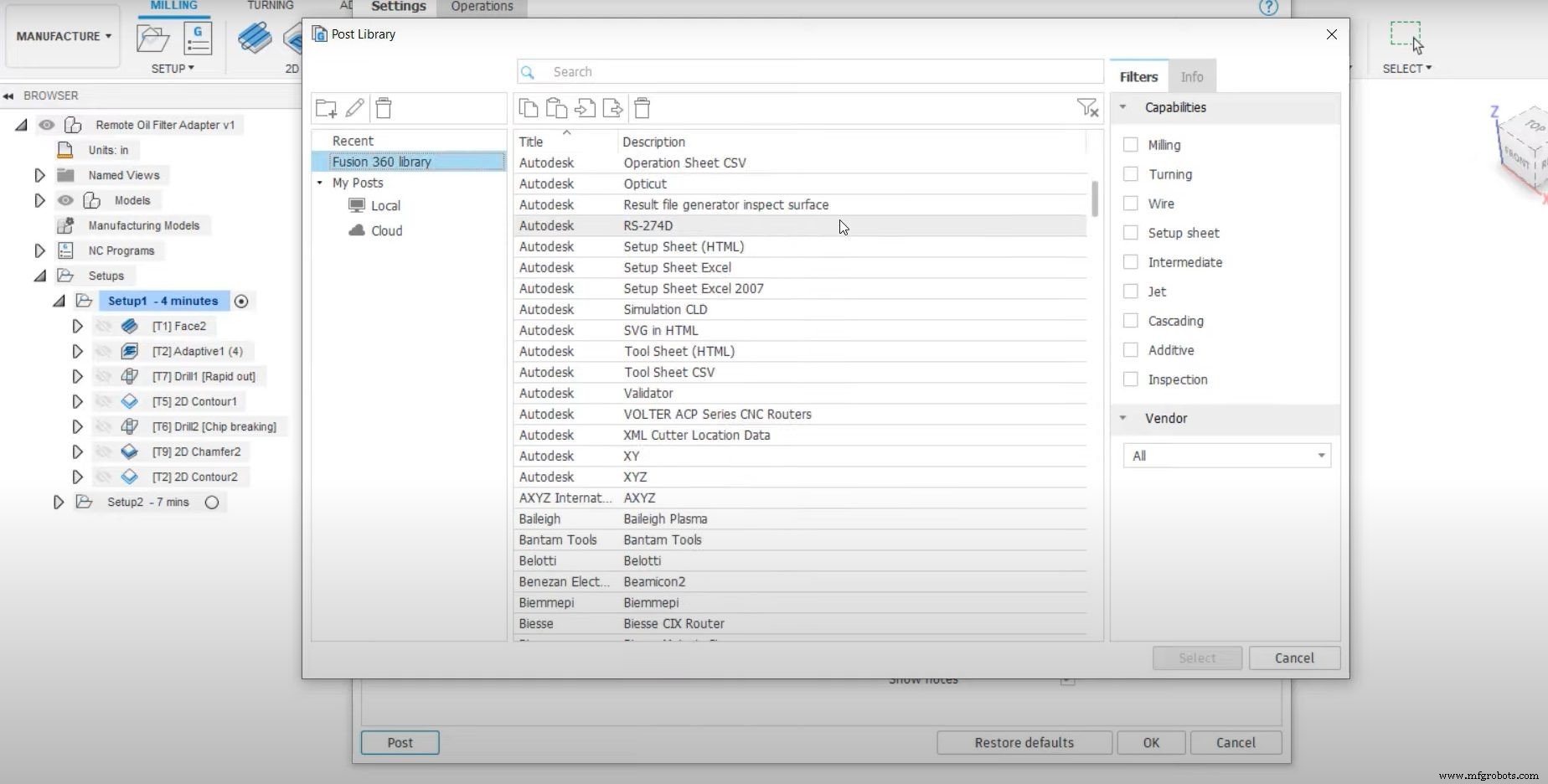The height and width of the screenshot is (784, 1548).
Task: Collapse the My Posts tree node
Action: pyautogui.click(x=320, y=183)
